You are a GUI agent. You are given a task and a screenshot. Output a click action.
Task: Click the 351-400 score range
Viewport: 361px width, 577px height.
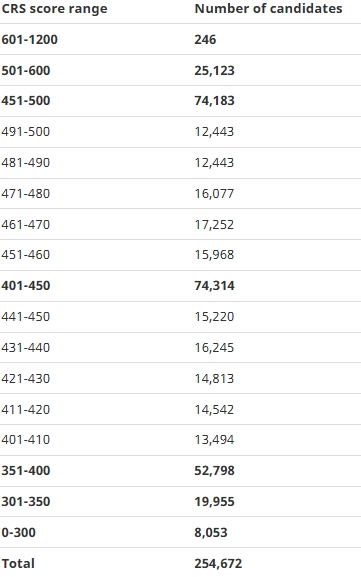pyautogui.click(x=26, y=470)
